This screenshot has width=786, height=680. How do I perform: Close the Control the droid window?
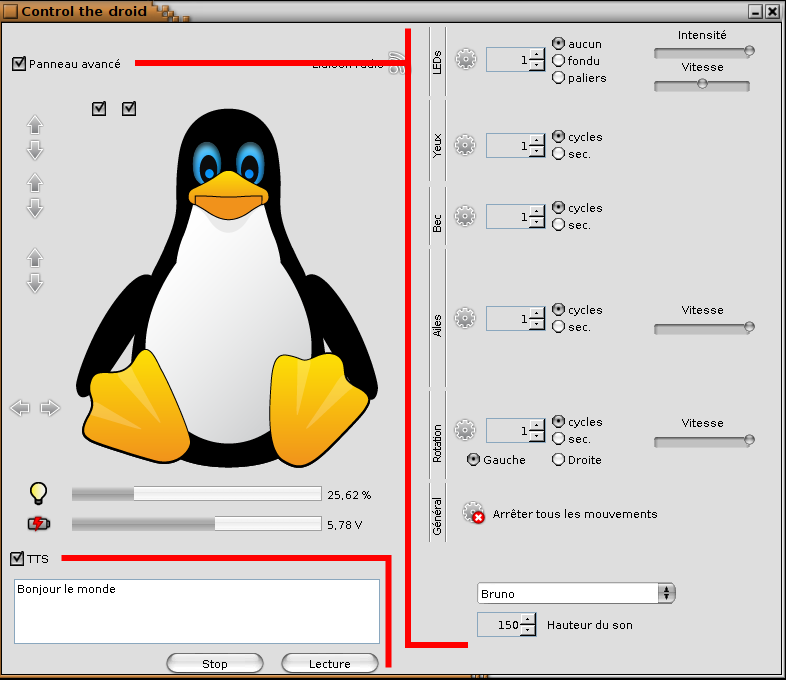(772, 11)
